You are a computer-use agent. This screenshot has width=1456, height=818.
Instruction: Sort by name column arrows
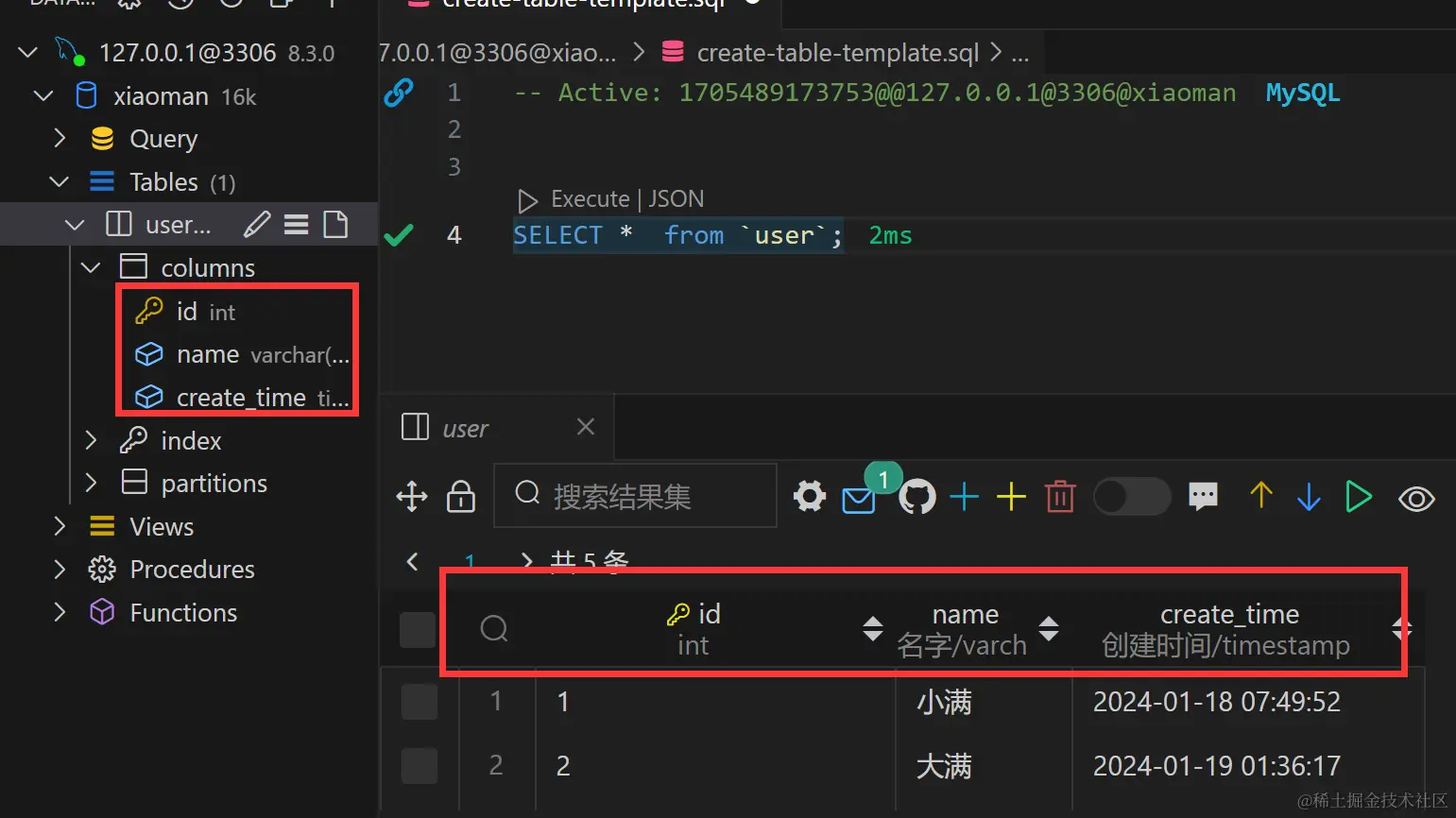click(x=1049, y=628)
